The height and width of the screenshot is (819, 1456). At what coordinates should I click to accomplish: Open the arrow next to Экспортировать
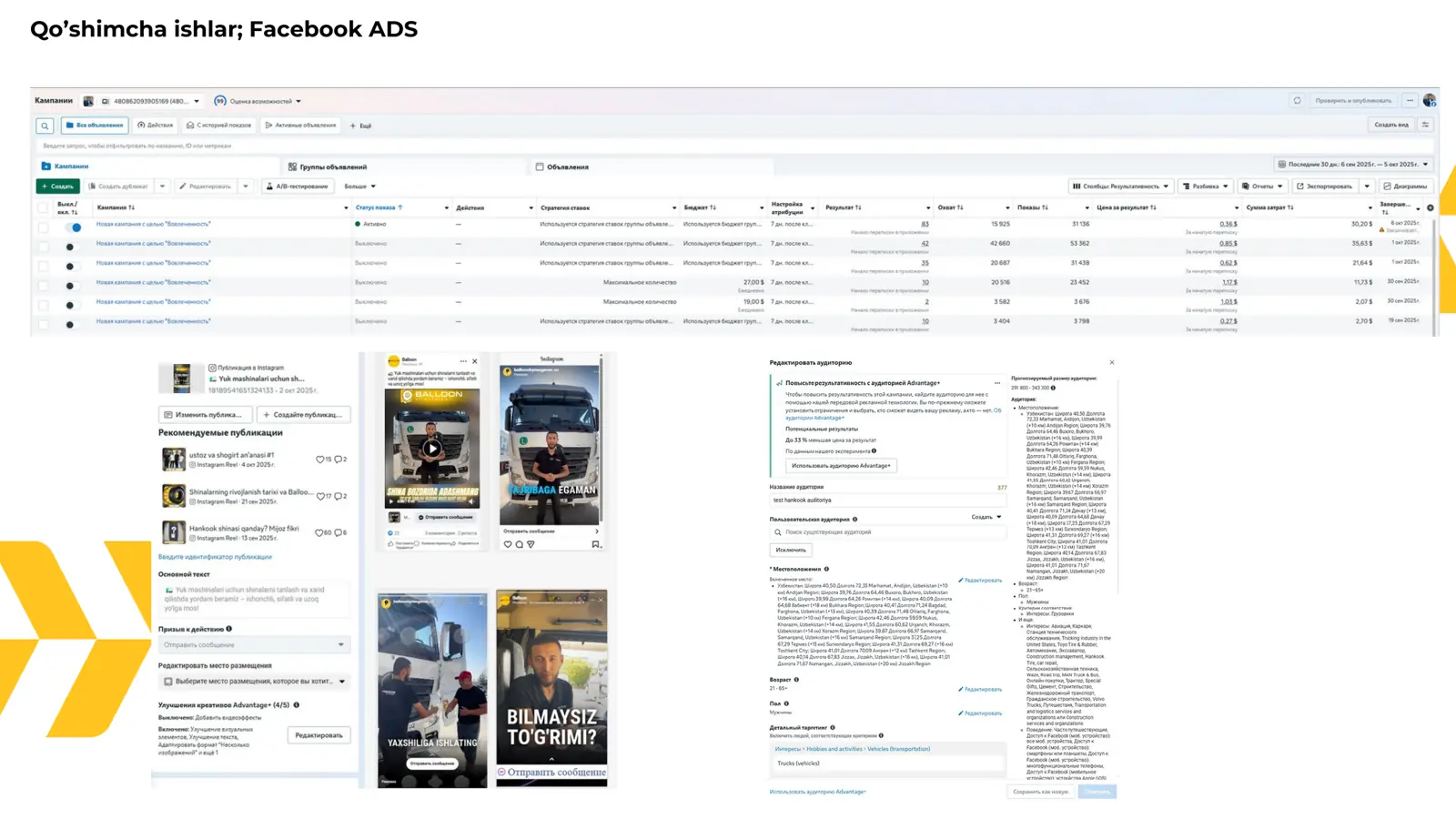pyautogui.click(x=1367, y=187)
